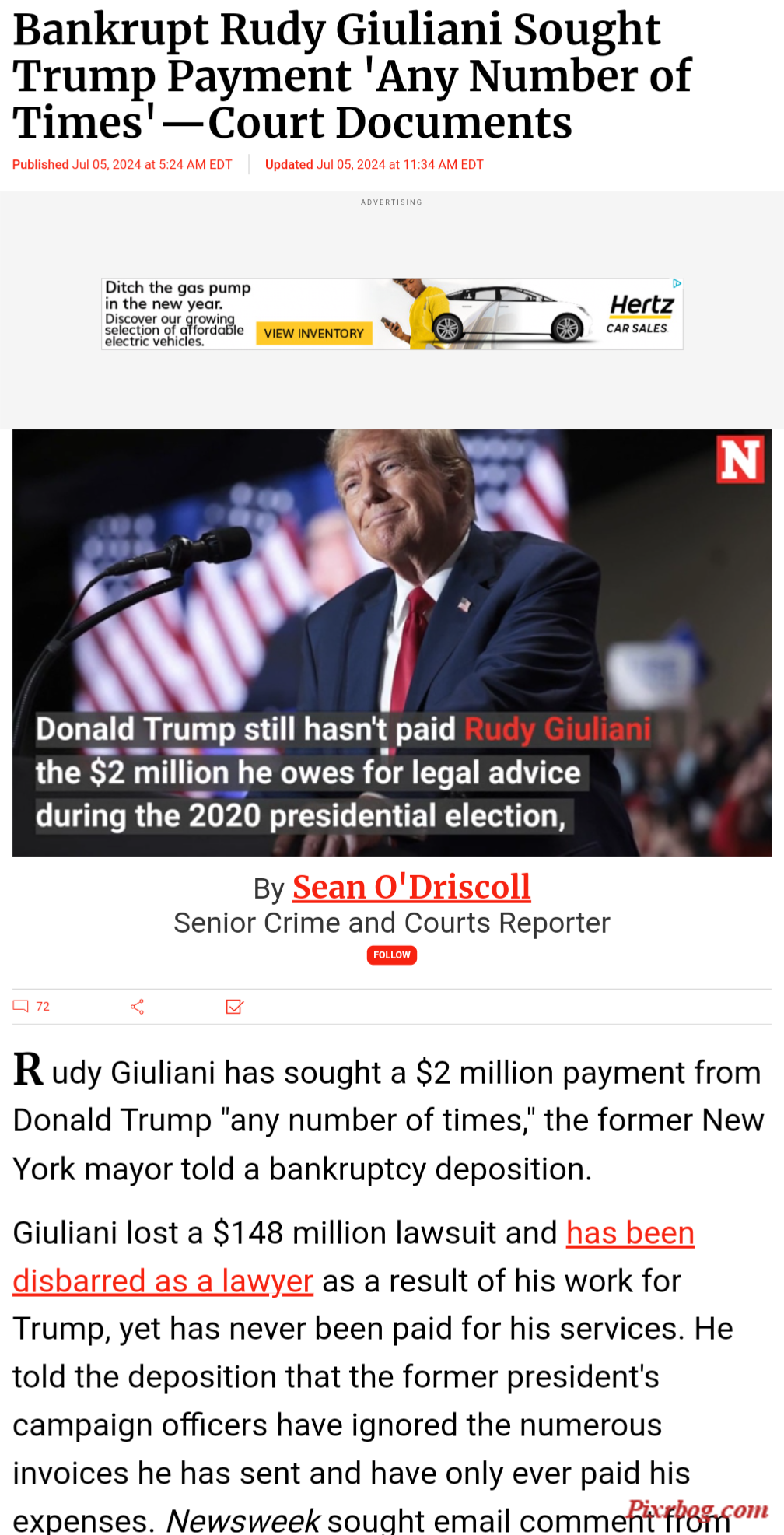Click the 72 comments count
Image resolution: width=784 pixels, height=1535 pixels.
coord(43,1007)
